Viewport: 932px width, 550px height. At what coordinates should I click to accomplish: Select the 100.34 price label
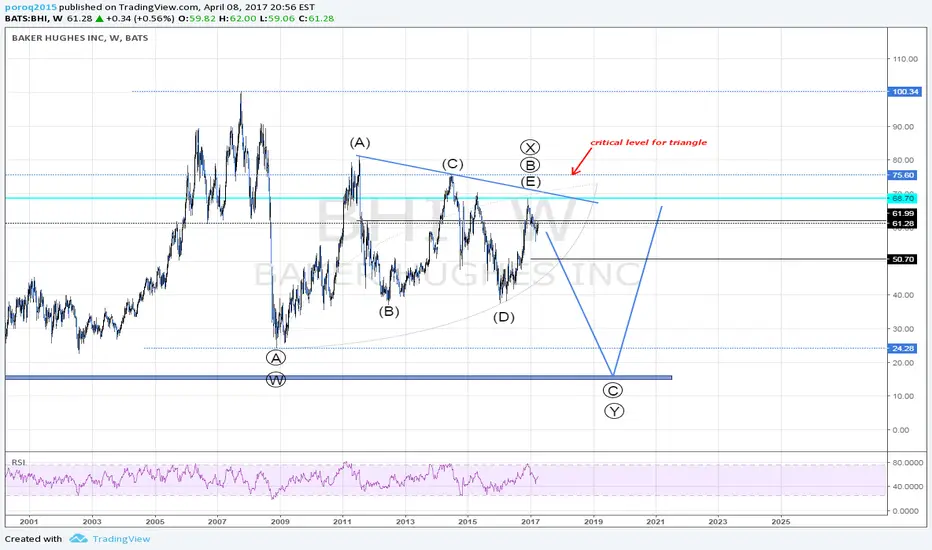pos(904,92)
